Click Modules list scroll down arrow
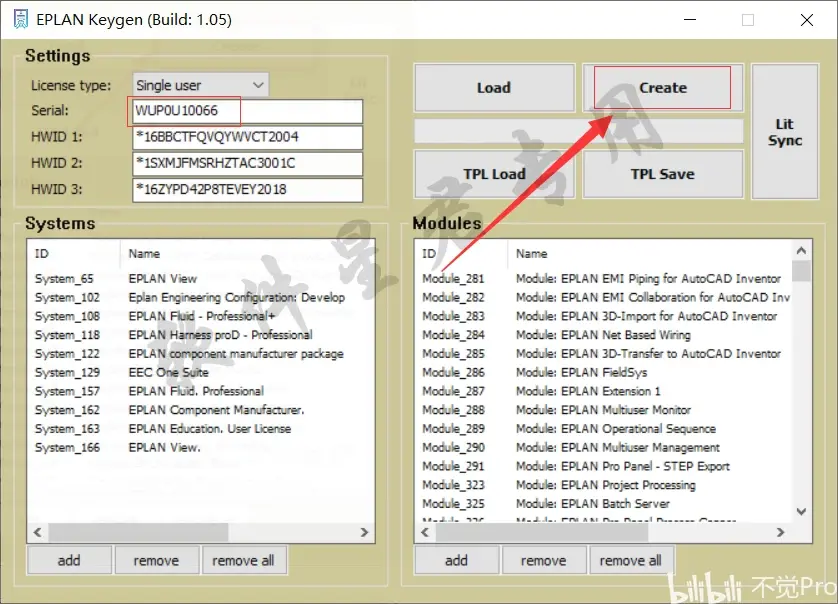 [801, 512]
